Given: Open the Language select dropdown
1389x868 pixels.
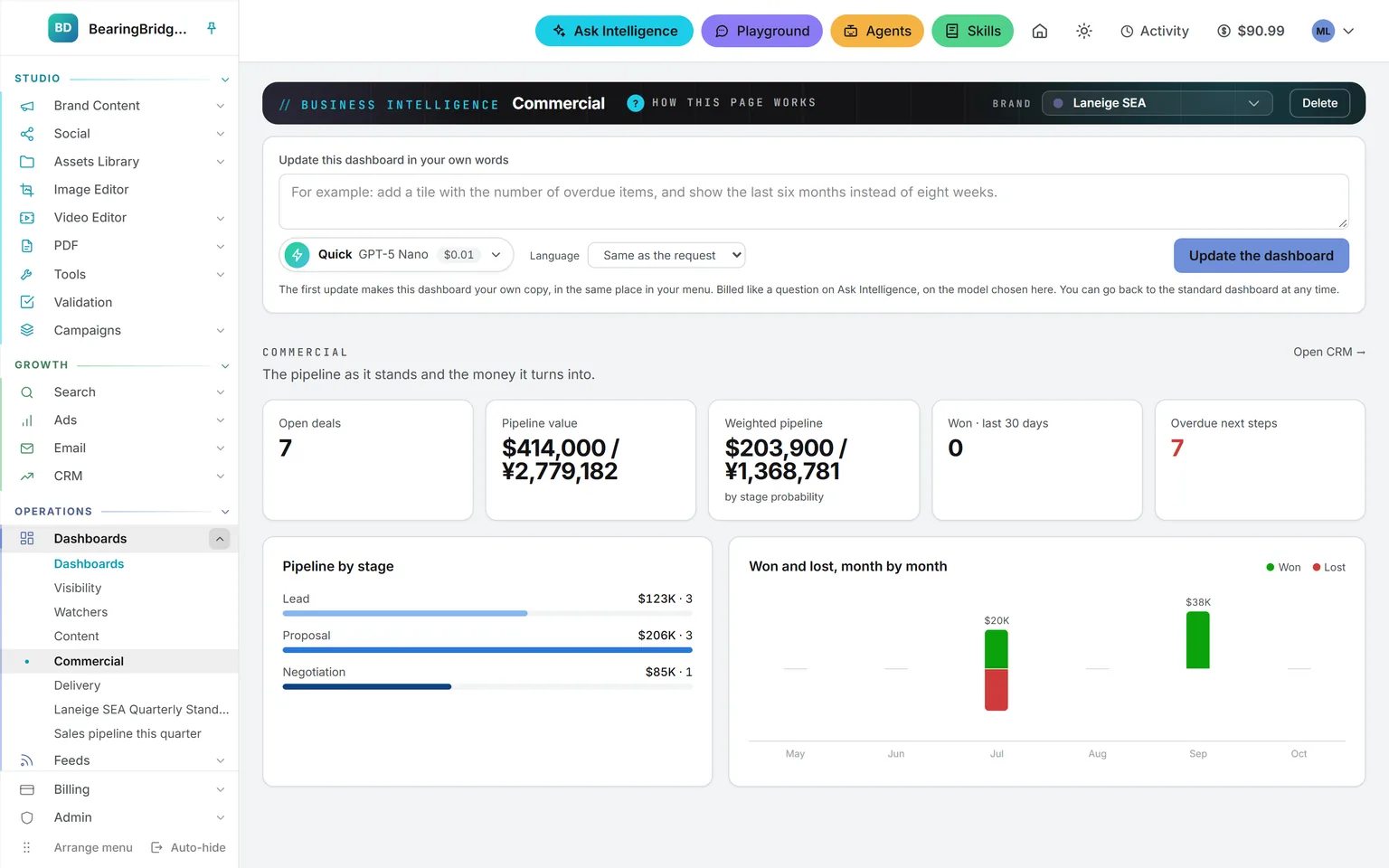Looking at the screenshot, I should (x=666, y=256).
